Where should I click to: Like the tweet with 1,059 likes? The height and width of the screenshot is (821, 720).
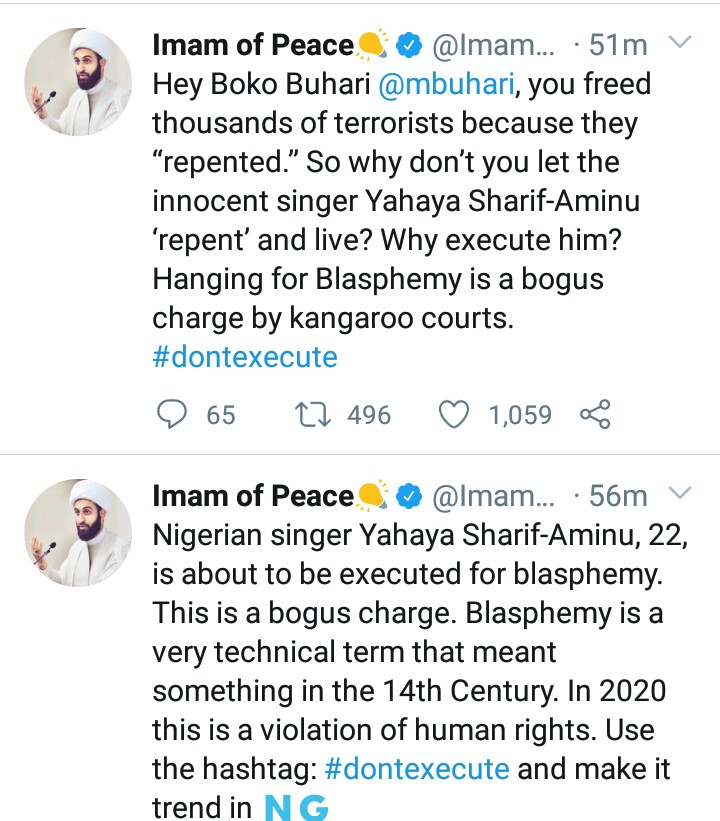tap(456, 414)
